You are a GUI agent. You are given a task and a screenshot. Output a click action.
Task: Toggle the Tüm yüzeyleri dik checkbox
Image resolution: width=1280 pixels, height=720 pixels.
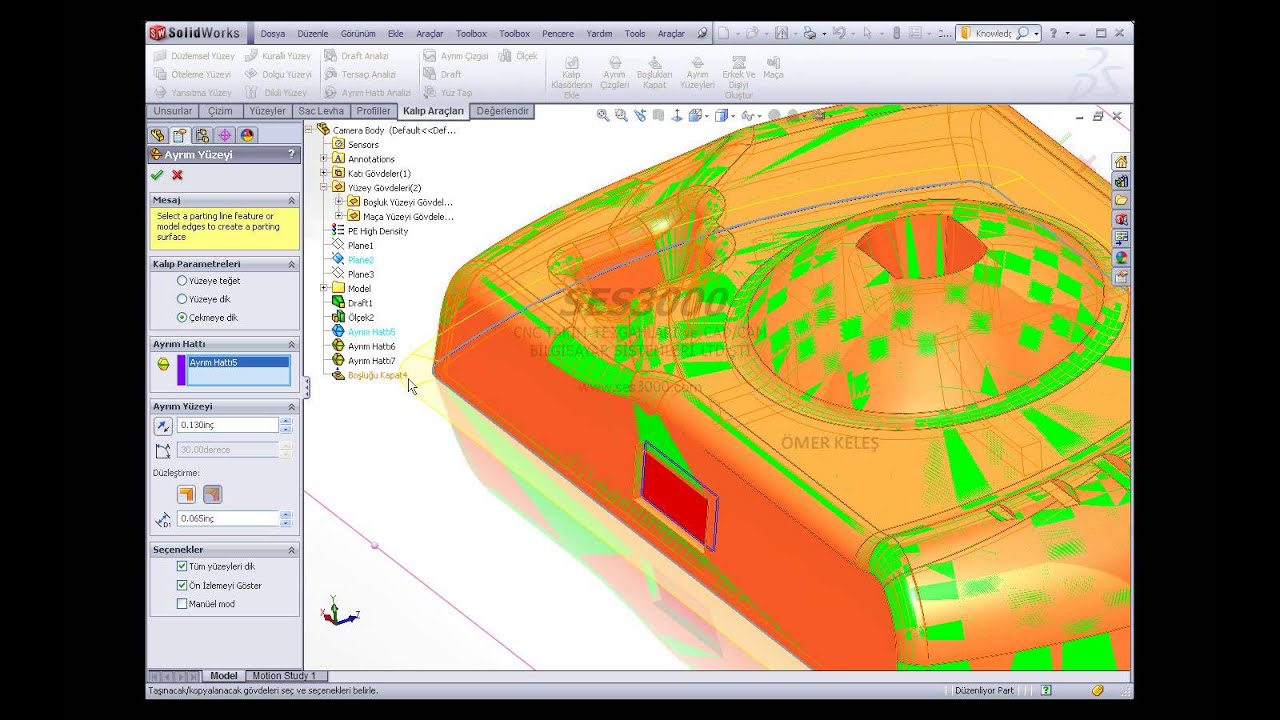(x=182, y=566)
